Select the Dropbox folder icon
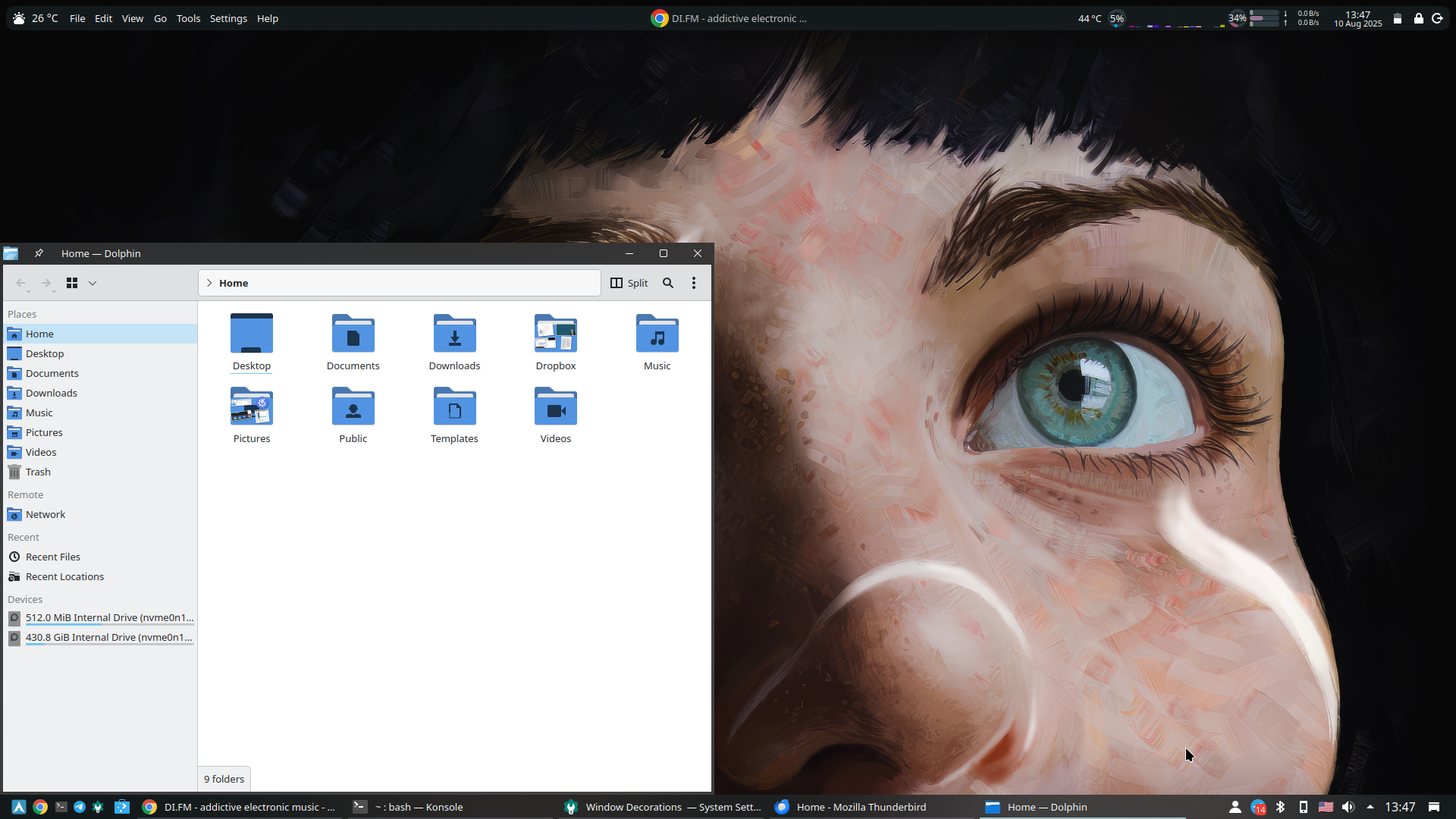Viewport: 1456px width, 819px height. pyautogui.click(x=556, y=334)
